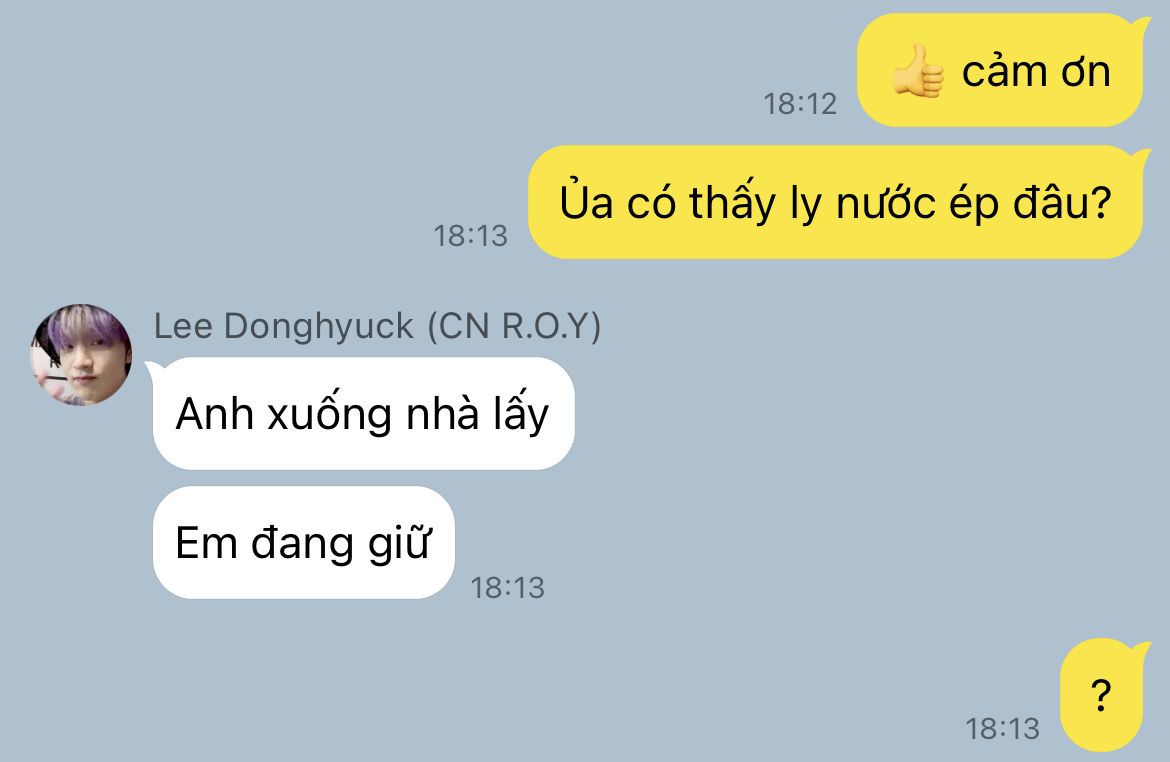This screenshot has height=762, width=1170.
Task: Click the word "đâu?" in the yellow bubble
Action: (1063, 202)
